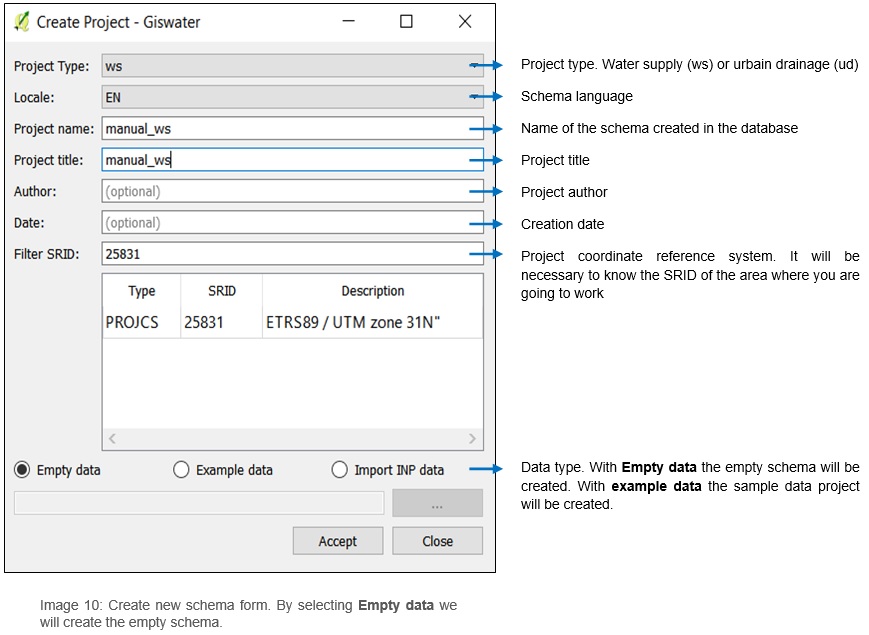The height and width of the screenshot is (635, 869).
Task: Select the PROJCS 25831 table row
Action: point(292,323)
